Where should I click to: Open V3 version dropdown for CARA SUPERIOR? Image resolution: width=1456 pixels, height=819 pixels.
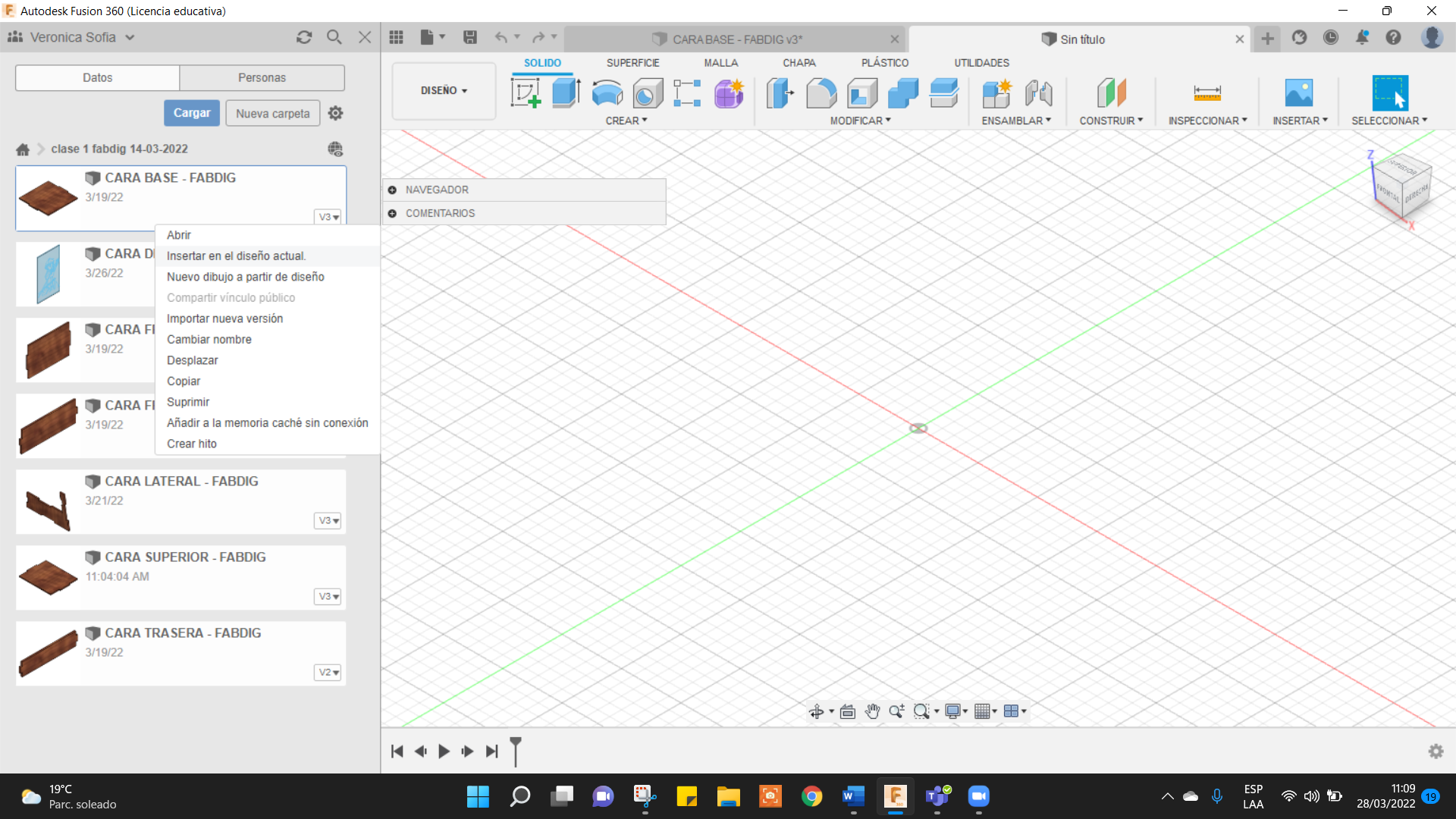click(x=328, y=597)
